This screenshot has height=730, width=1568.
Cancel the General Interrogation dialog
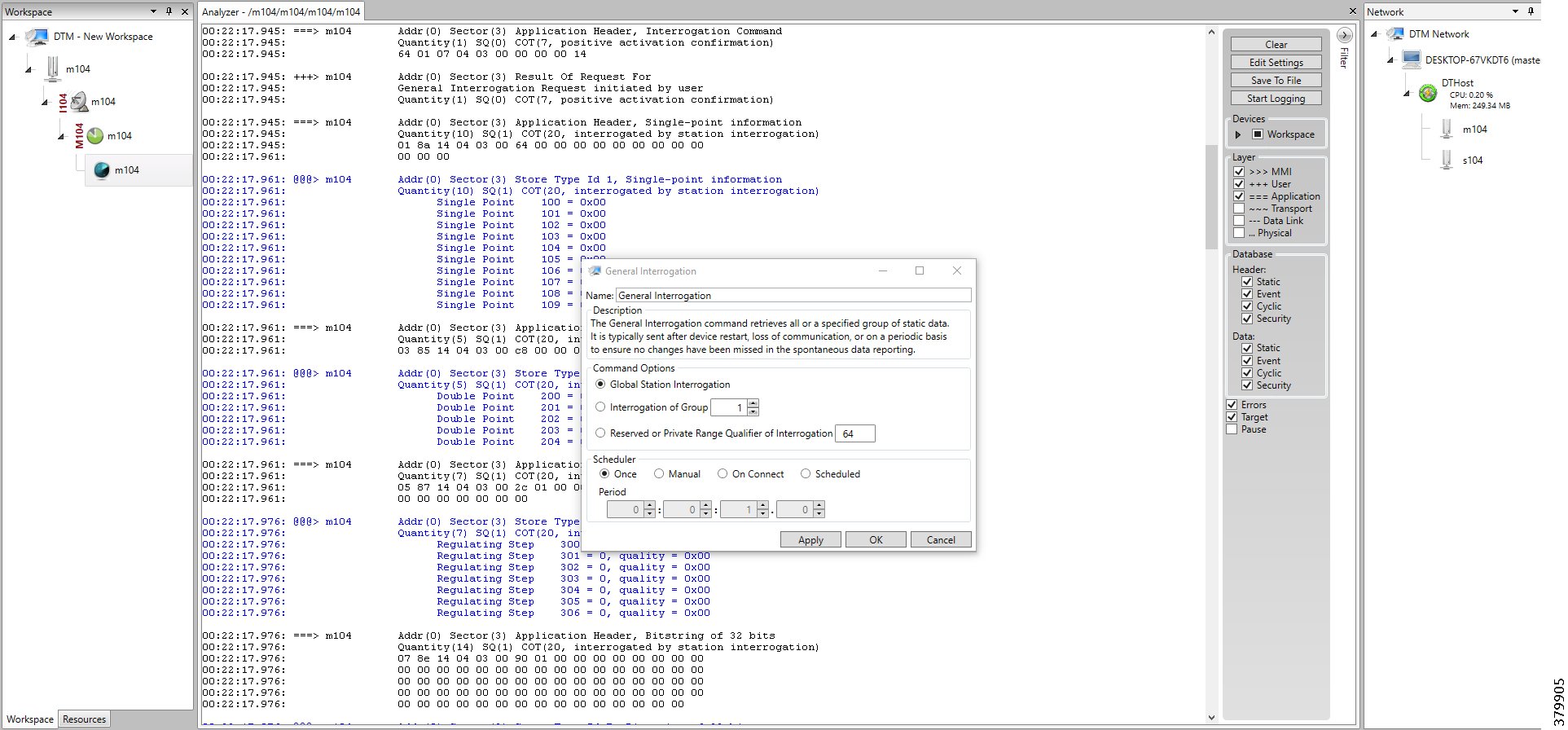click(941, 539)
